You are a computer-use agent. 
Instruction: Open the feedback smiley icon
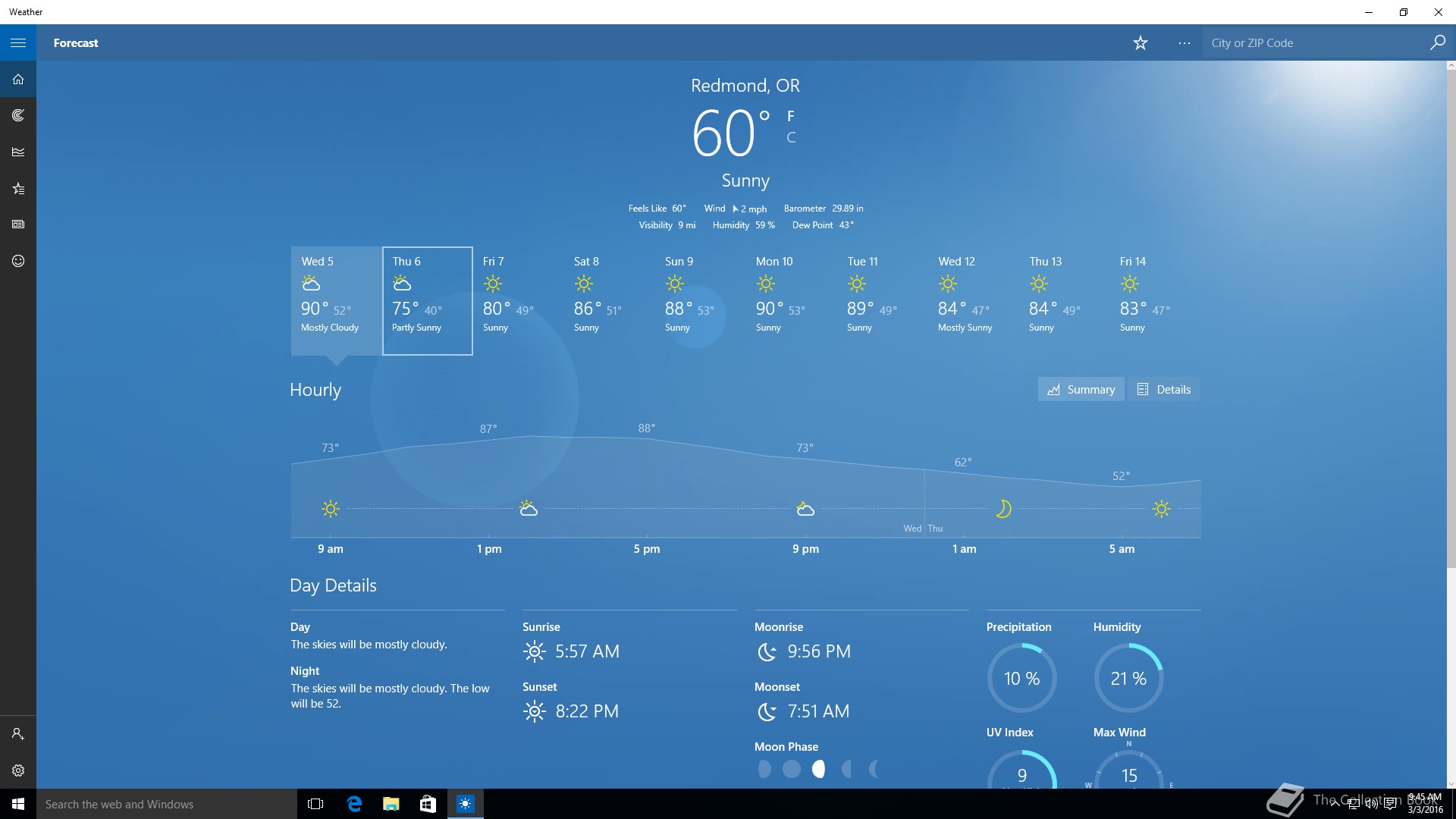point(18,261)
